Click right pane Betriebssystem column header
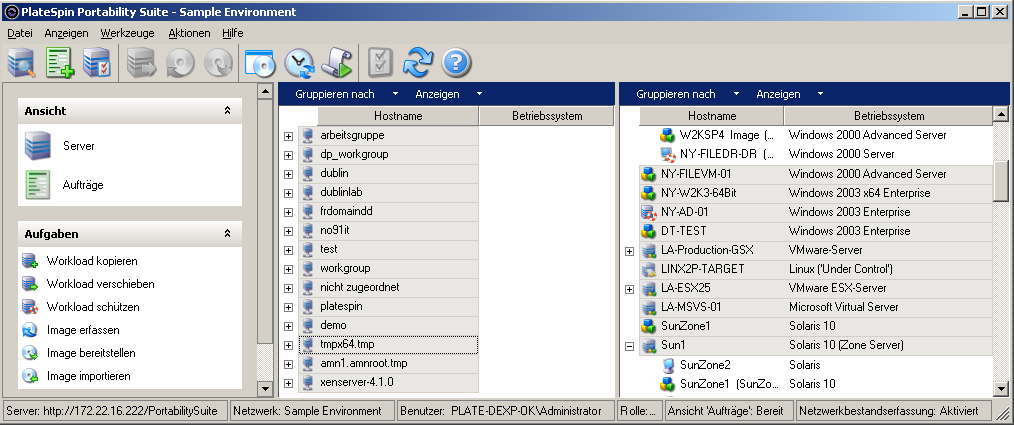 pyautogui.click(x=889, y=116)
